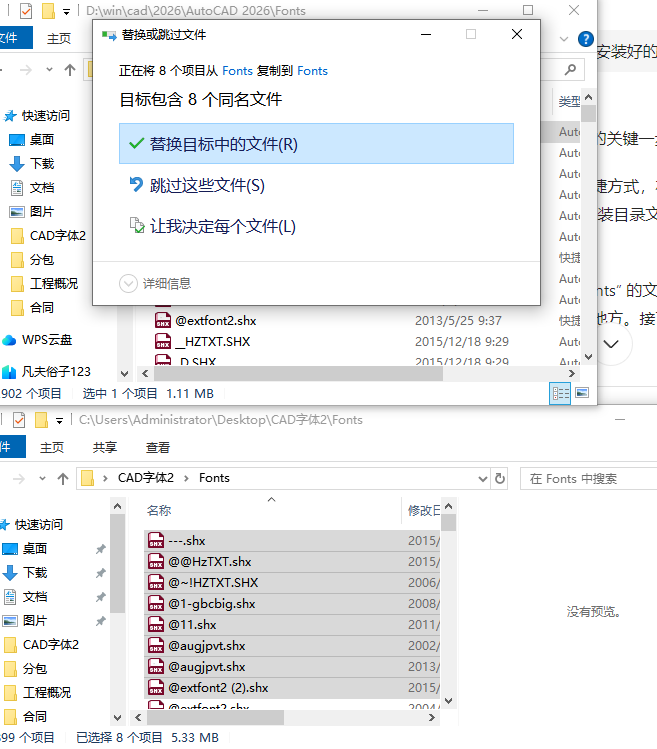Click the horizontal scrollbar in top file list
This screenshot has width=657, height=749.
tap(299, 374)
